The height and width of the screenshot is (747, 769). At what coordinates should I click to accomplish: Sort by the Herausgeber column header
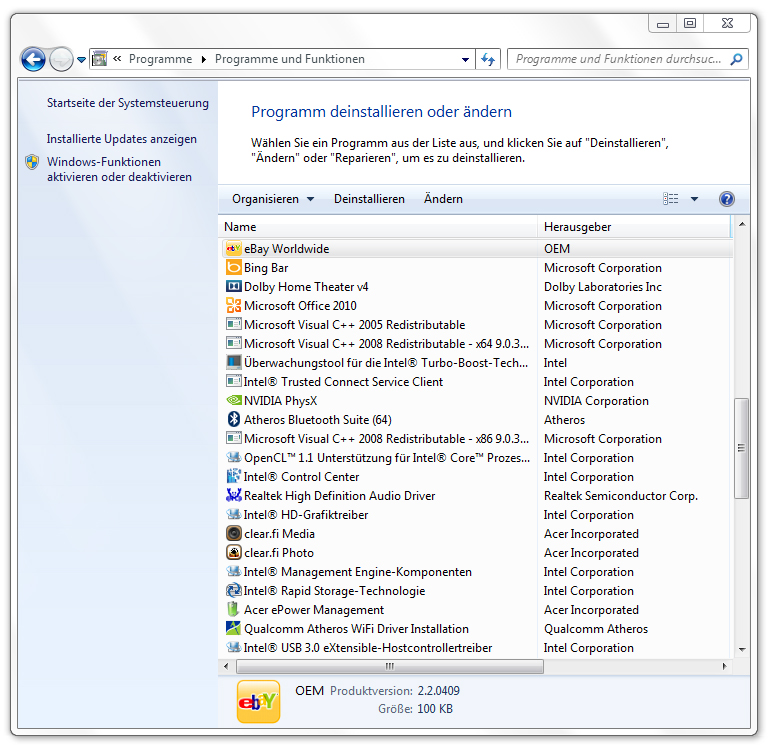point(634,227)
